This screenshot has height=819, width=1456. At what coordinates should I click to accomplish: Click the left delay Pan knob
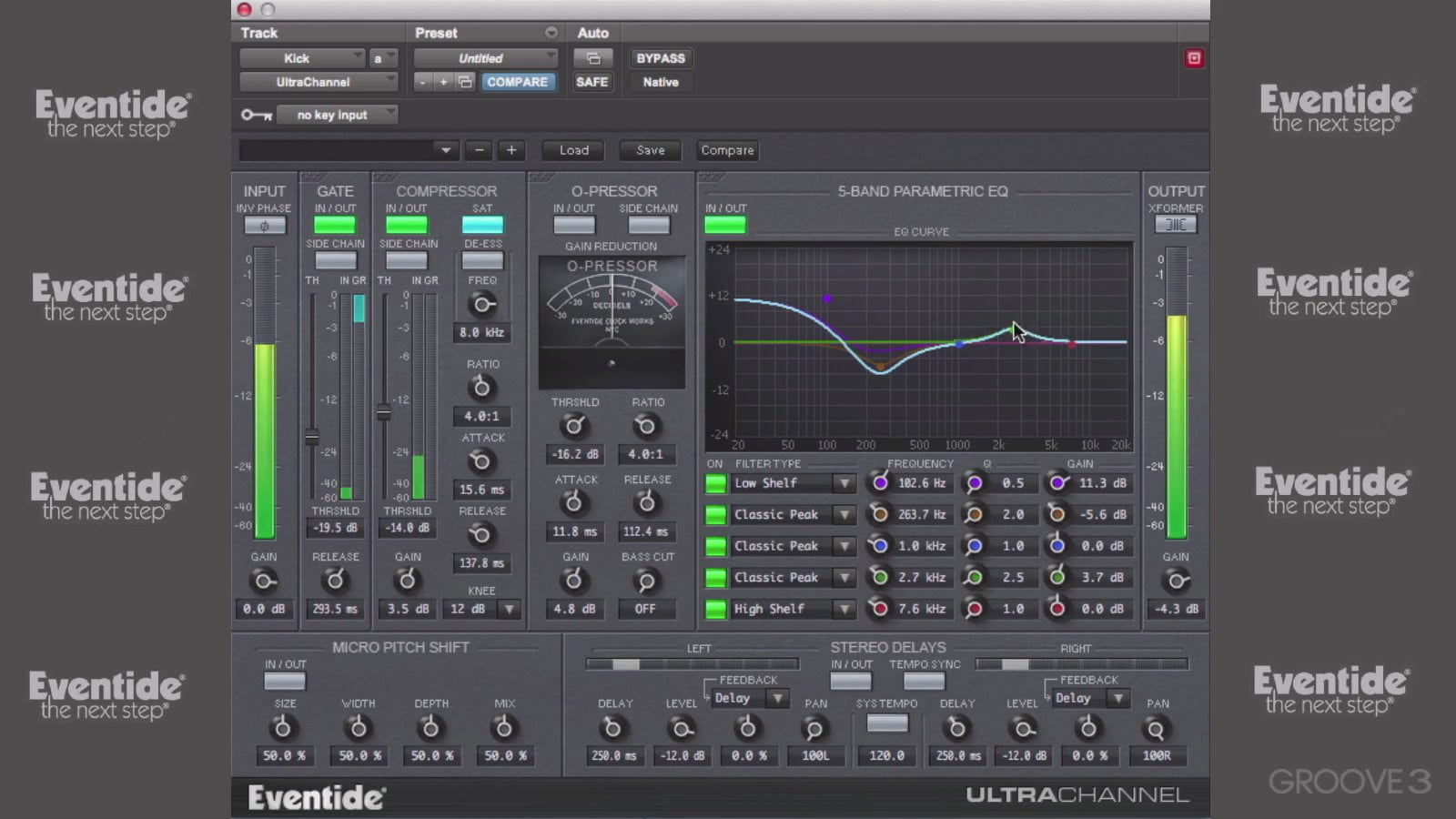(814, 729)
